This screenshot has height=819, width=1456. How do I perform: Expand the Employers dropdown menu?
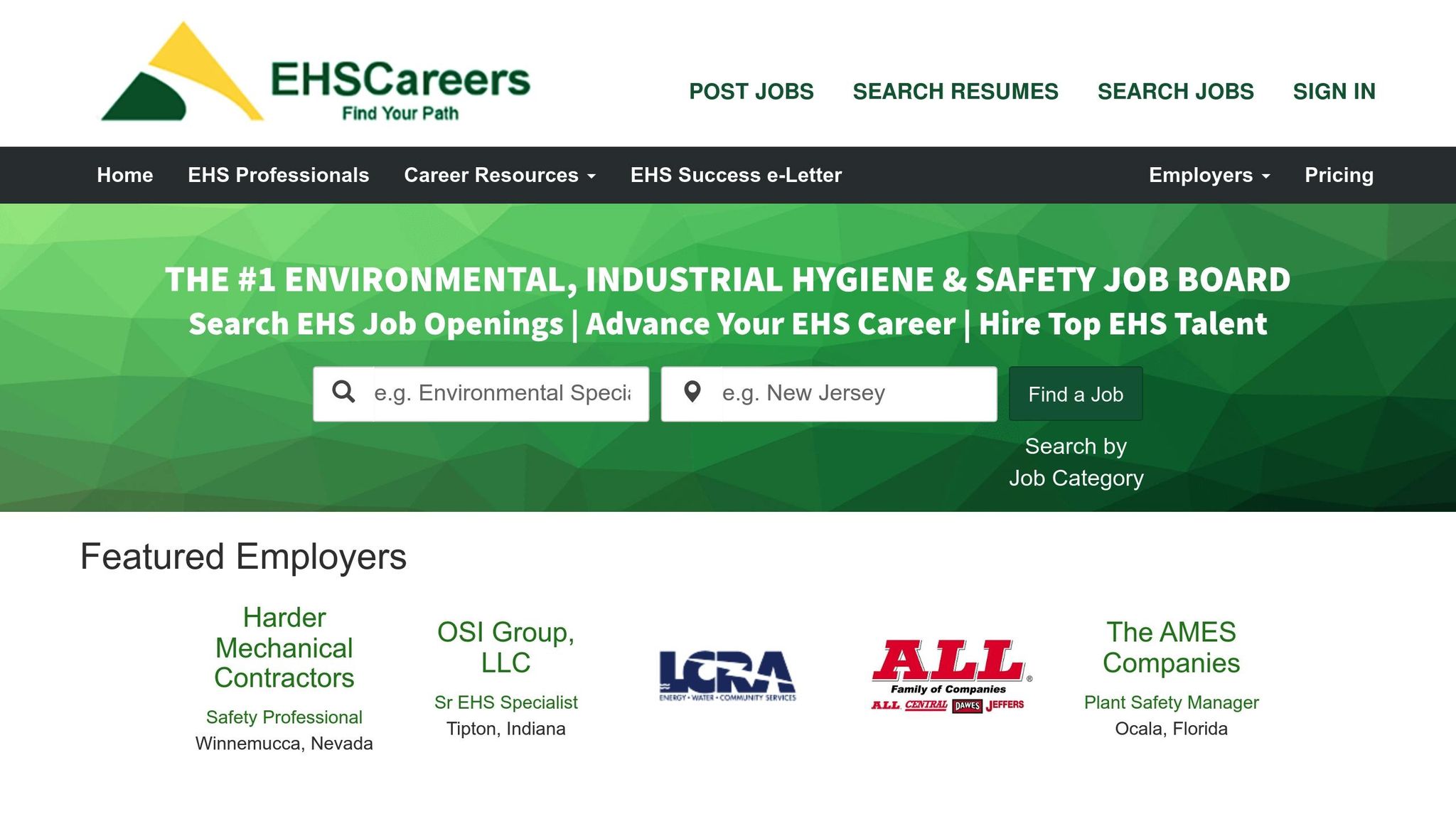[1209, 175]
